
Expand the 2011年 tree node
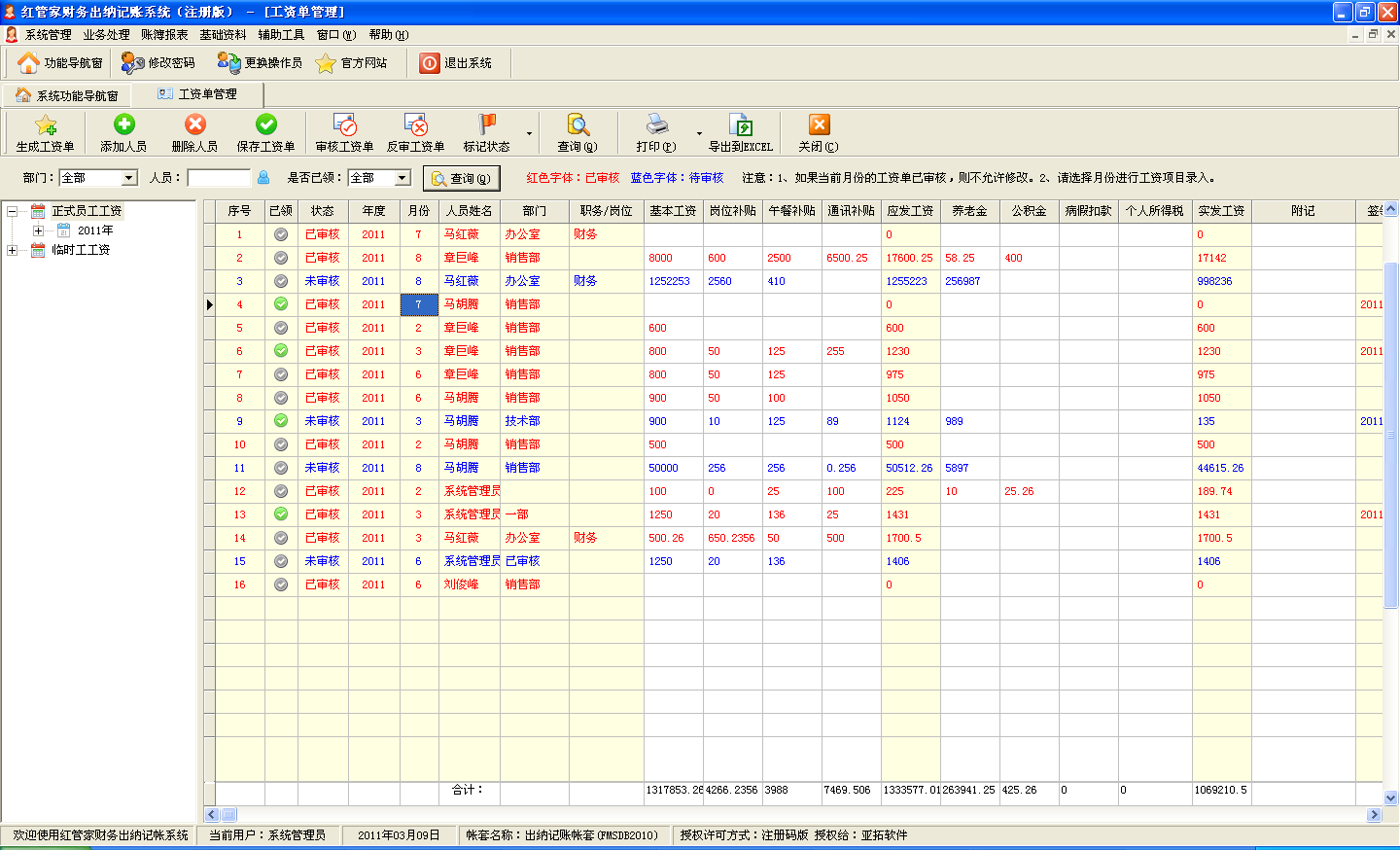coord(38,230)
